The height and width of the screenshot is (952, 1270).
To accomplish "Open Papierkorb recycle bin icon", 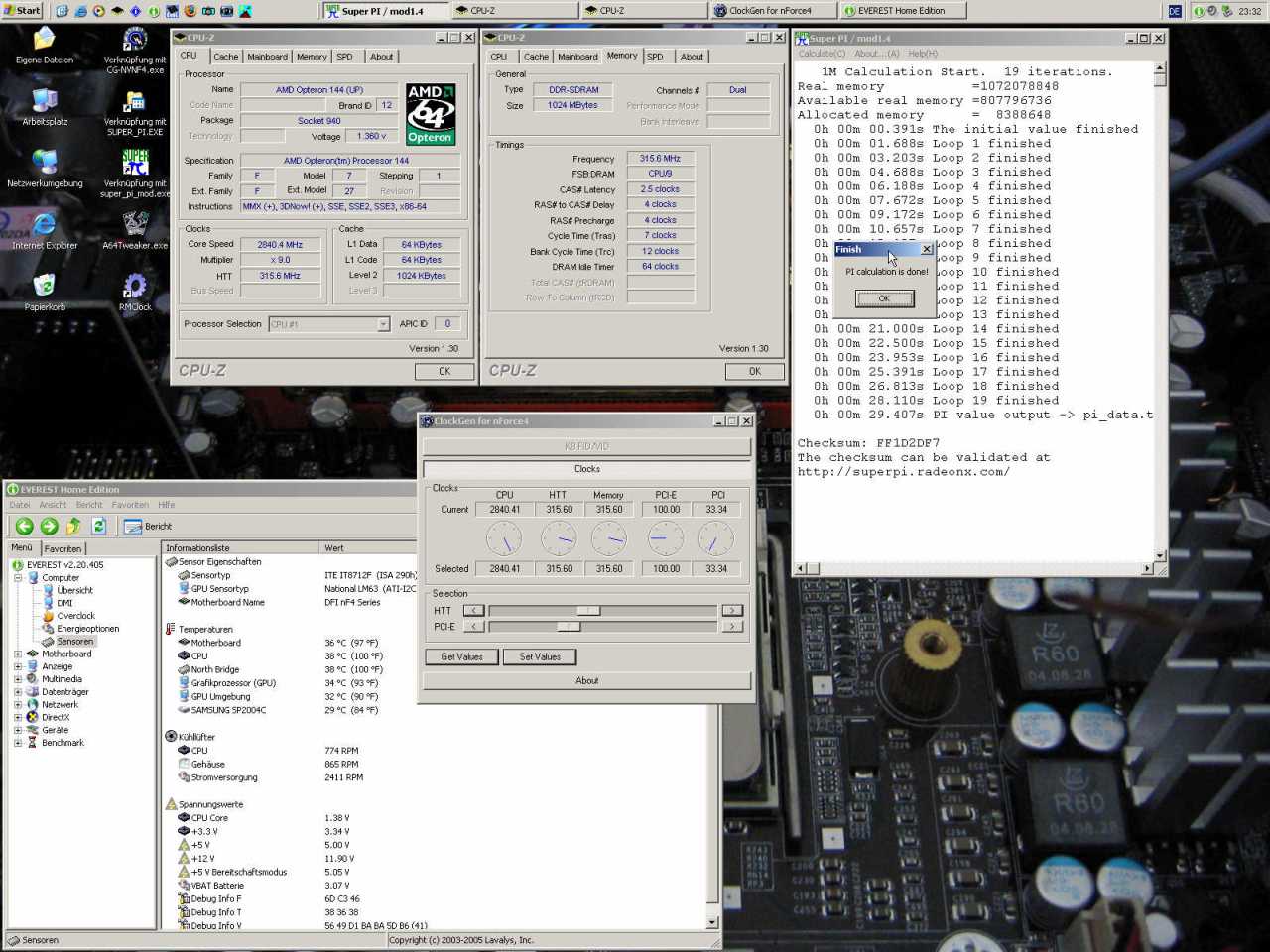I will tap(45, 293).
